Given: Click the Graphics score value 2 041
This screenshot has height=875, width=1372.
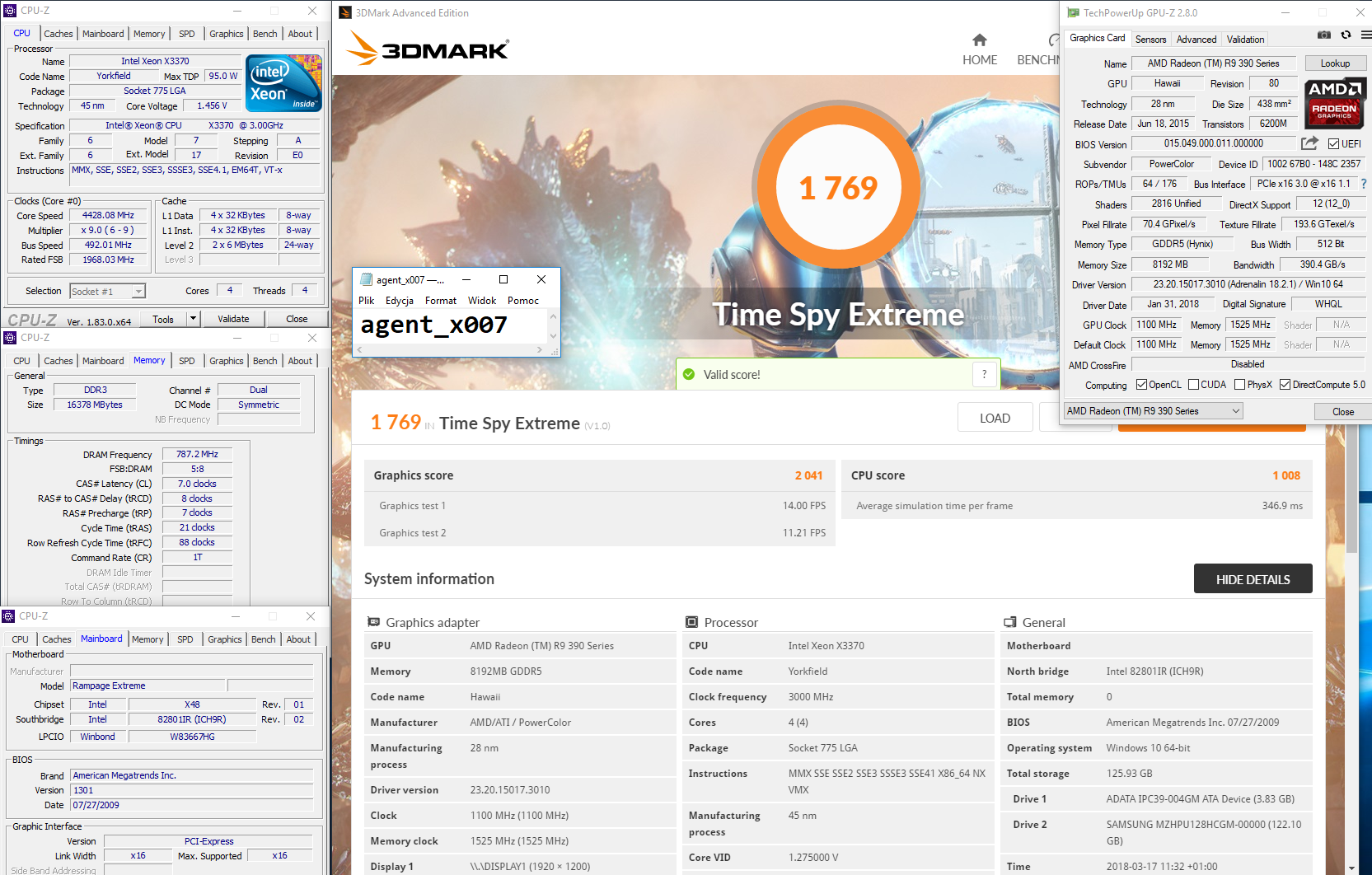Looking at the screenshot, I should [x=808, y=475].
